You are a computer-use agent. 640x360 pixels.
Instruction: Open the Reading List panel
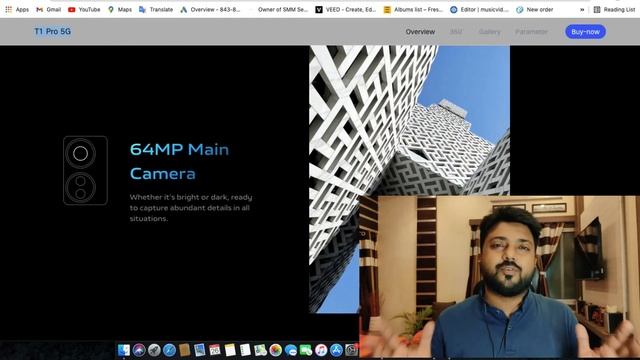(614, 9)
